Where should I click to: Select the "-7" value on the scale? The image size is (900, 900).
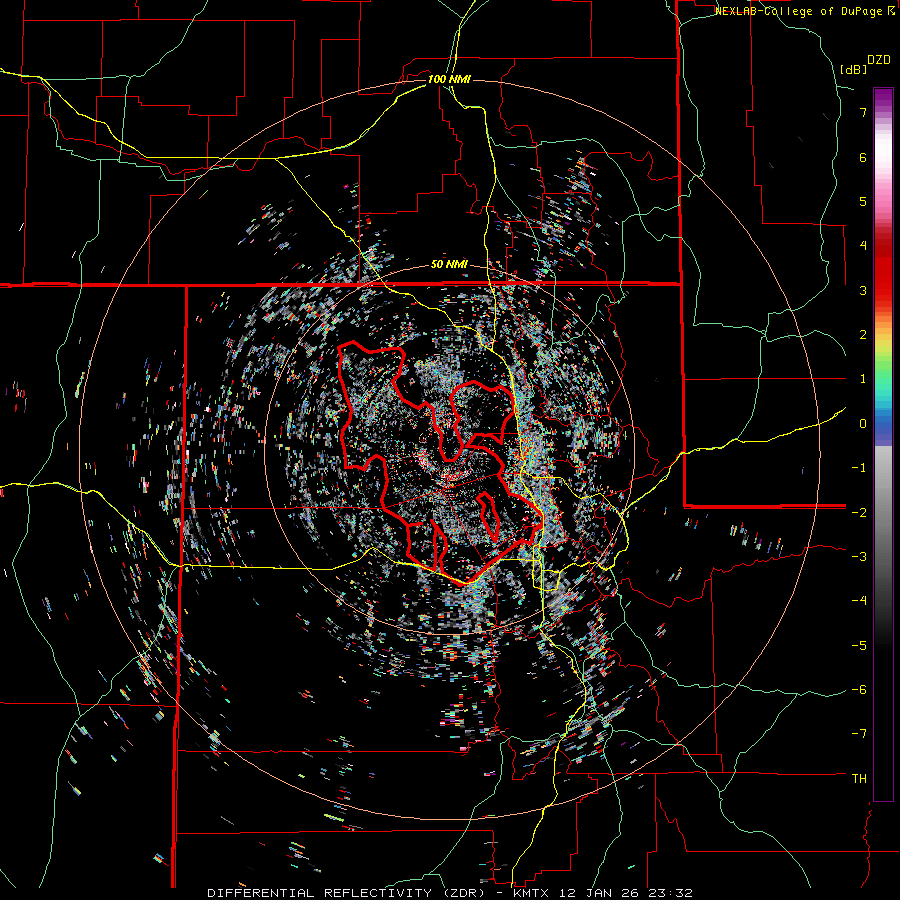tap(859, 734)
